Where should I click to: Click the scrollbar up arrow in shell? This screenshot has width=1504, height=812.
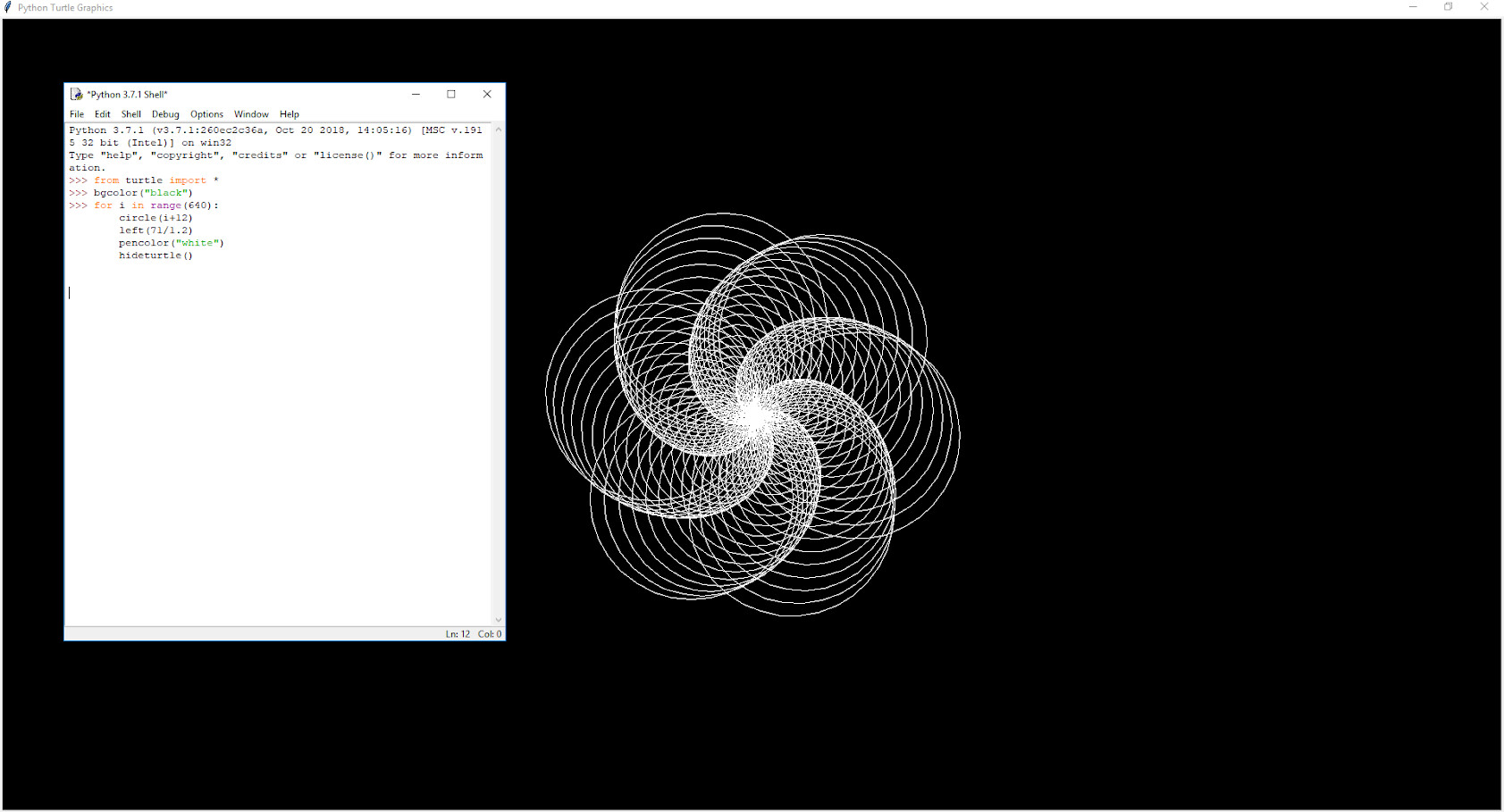[x=498, y=129]
